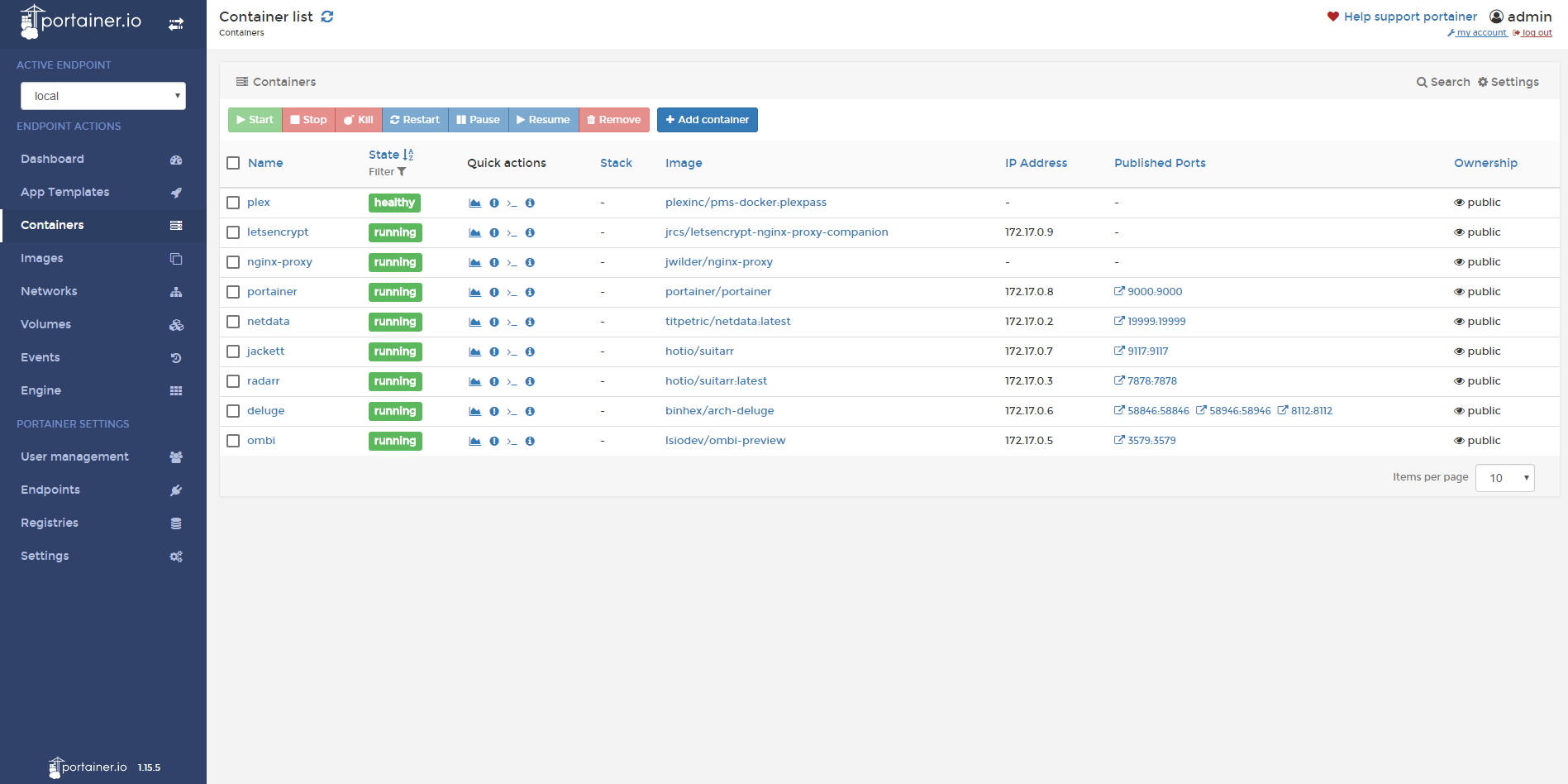Click the portainer.io logo in sidebar header
1568x784 pixels.
[x=81, y=22]
